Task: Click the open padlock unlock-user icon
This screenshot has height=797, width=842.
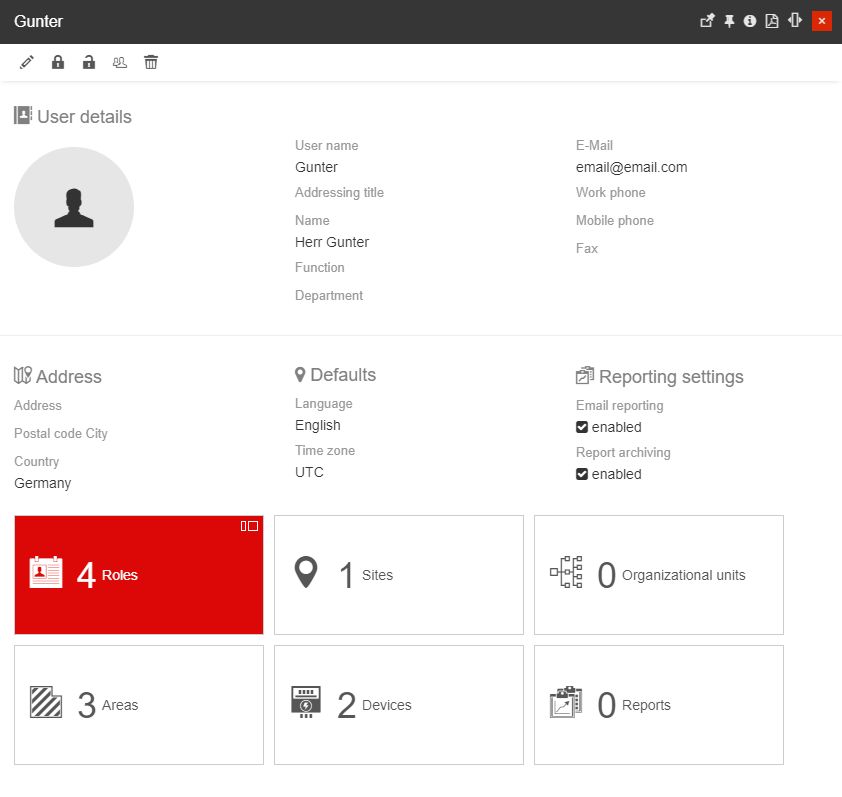Action: point(89,63)
